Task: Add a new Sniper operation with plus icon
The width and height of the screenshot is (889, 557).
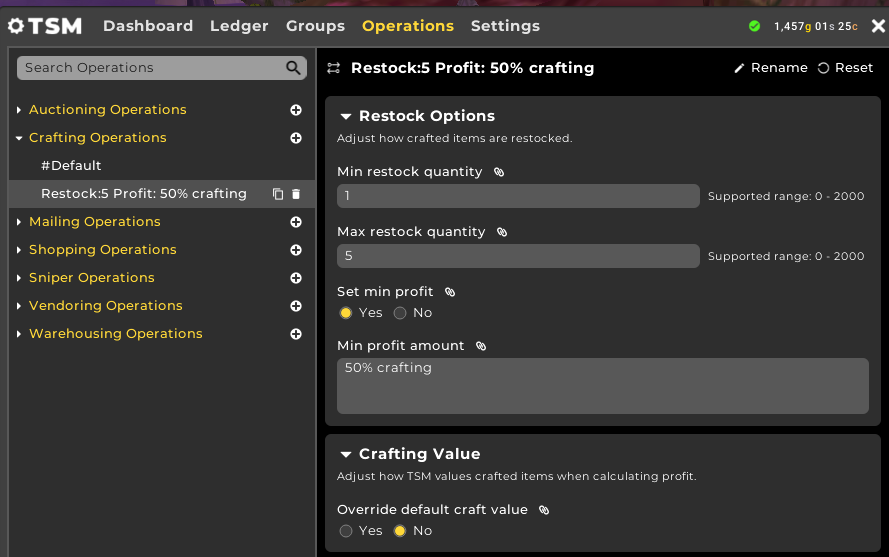Action: pyautogui.click(x=296, y=278)
